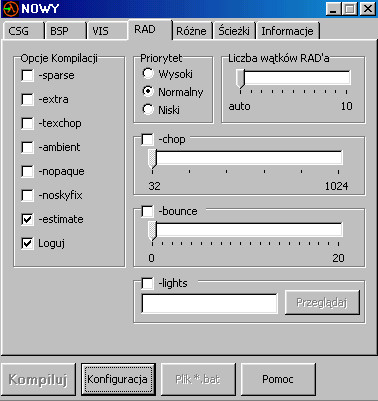Open the Informacje tab
378x401 pixels.
pos(288,31)
